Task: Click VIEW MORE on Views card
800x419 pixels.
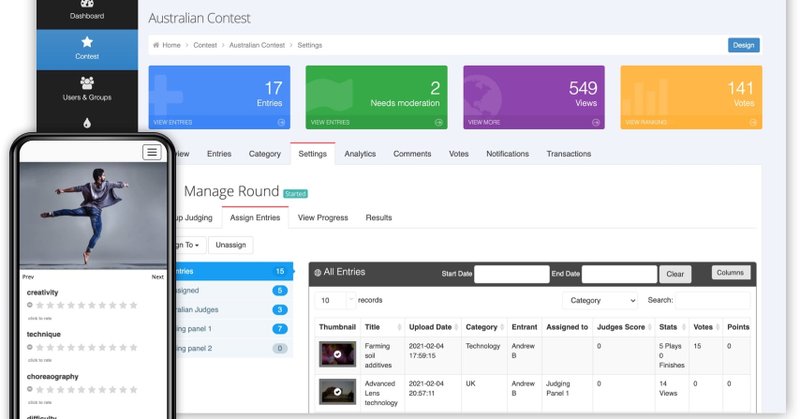Action: (484, 122)
